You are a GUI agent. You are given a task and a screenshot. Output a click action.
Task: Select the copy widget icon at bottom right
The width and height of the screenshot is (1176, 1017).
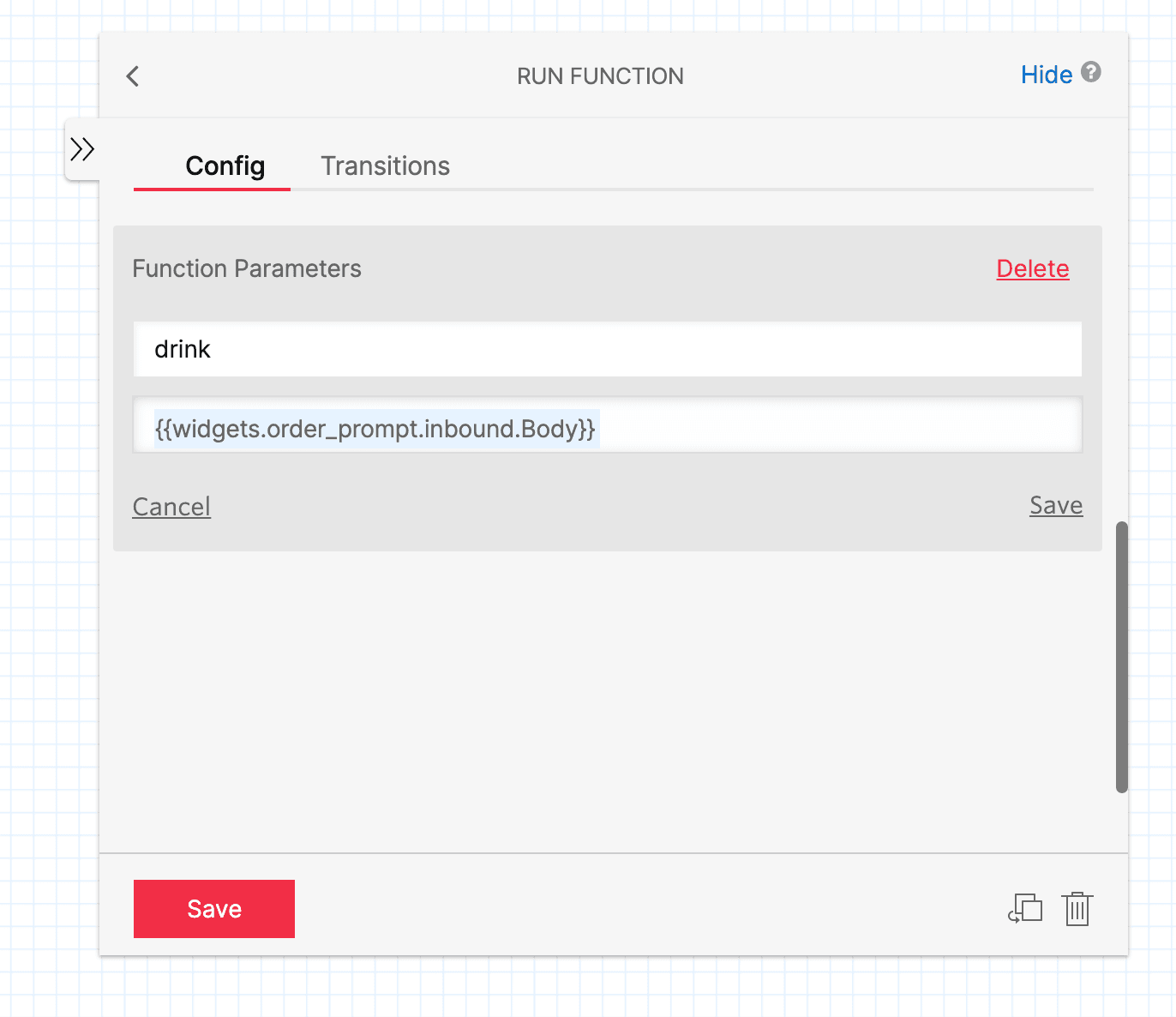1025,908
